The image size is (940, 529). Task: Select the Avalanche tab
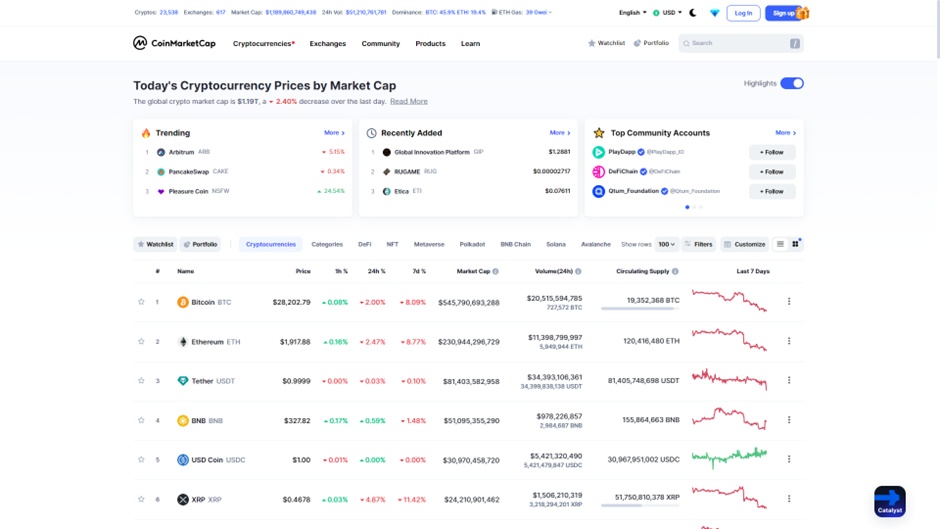pyautogui.click(x=595, y=244)
